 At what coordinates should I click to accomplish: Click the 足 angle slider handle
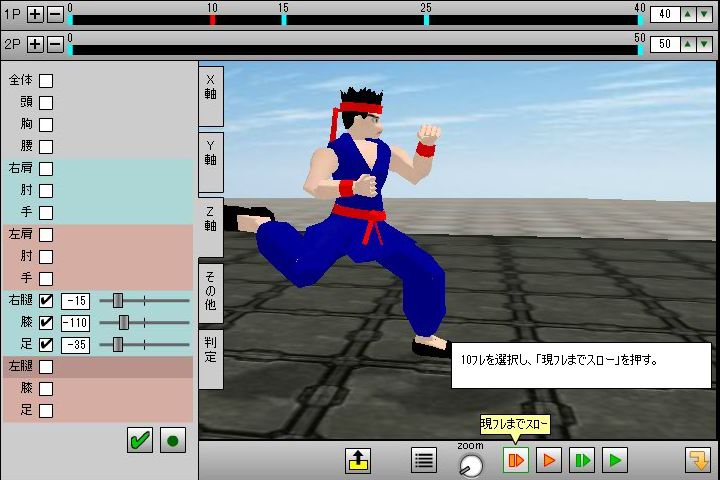point(118,344)
